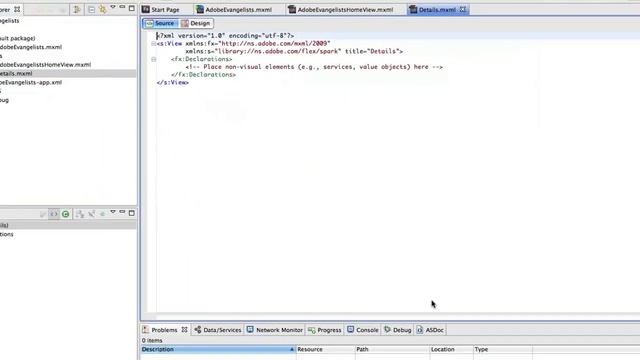Sort problems by Path column
The image size is (640, 360).
[392, 349]
